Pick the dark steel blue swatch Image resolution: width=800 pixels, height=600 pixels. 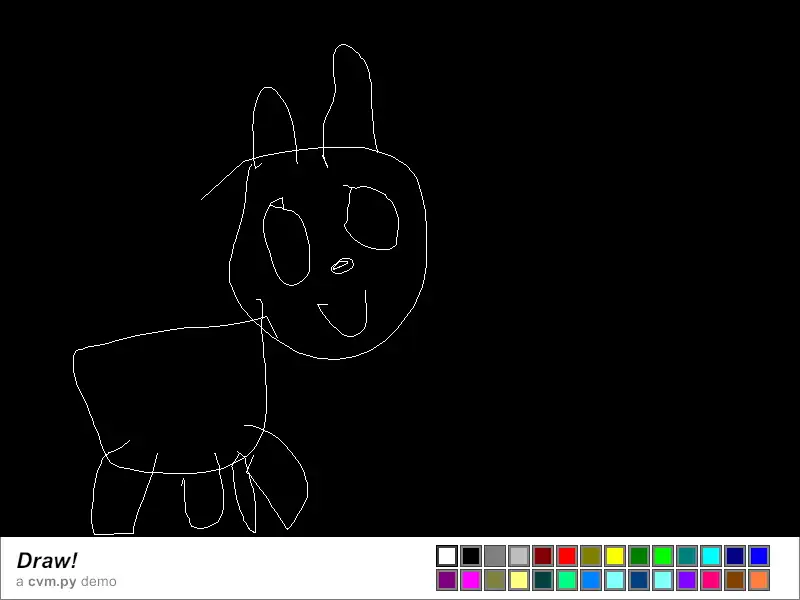pyautogui.click(x=639, y=580)
